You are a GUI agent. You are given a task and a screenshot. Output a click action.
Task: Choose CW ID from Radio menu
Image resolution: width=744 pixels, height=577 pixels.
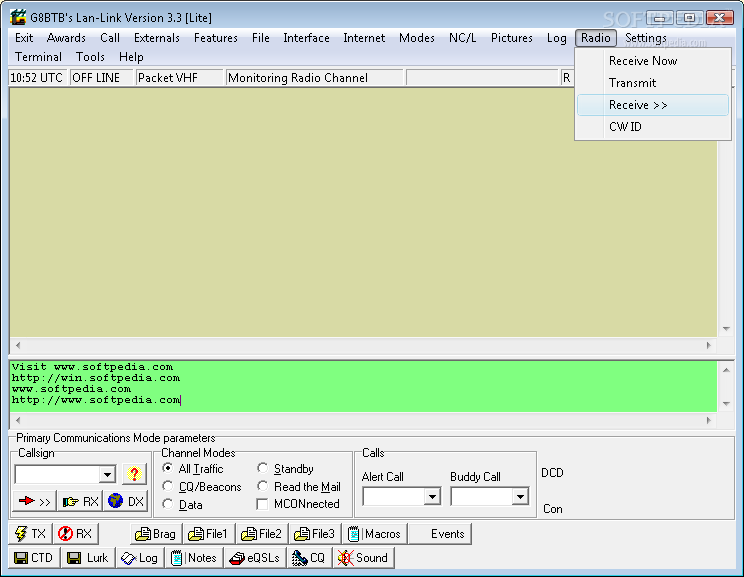[653, 127]
